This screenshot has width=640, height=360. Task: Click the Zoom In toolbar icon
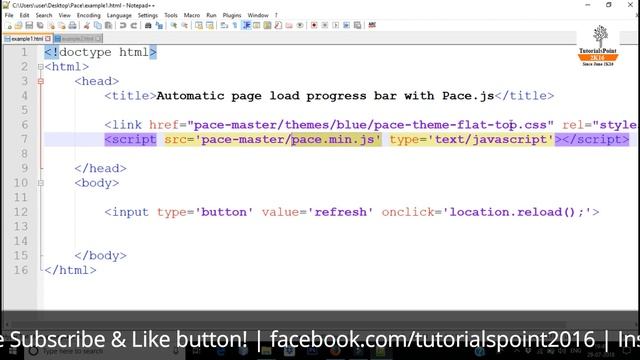(173, 25)
